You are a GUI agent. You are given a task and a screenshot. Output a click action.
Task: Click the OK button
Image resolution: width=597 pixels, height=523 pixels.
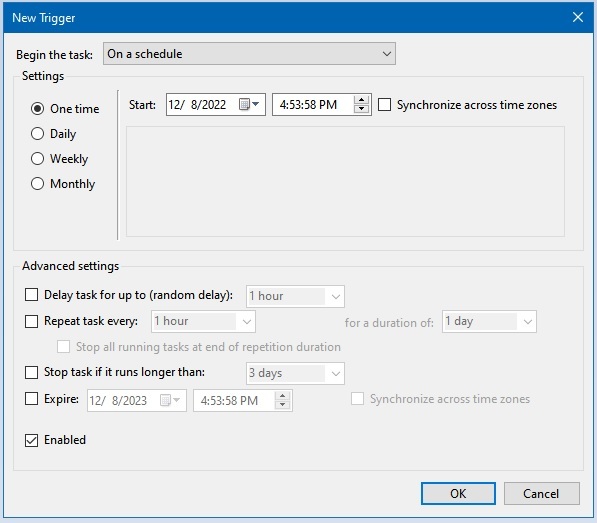coord(458,493)
